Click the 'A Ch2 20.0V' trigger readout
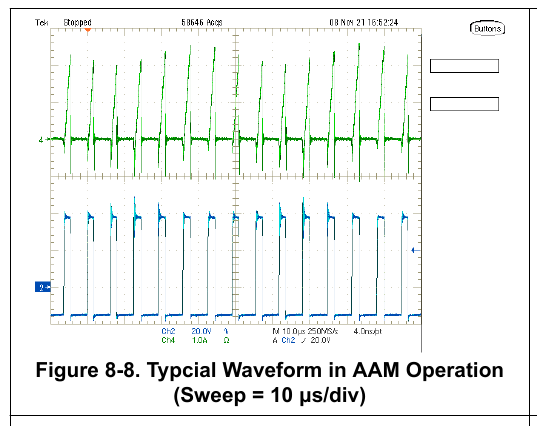 point(301,340)
